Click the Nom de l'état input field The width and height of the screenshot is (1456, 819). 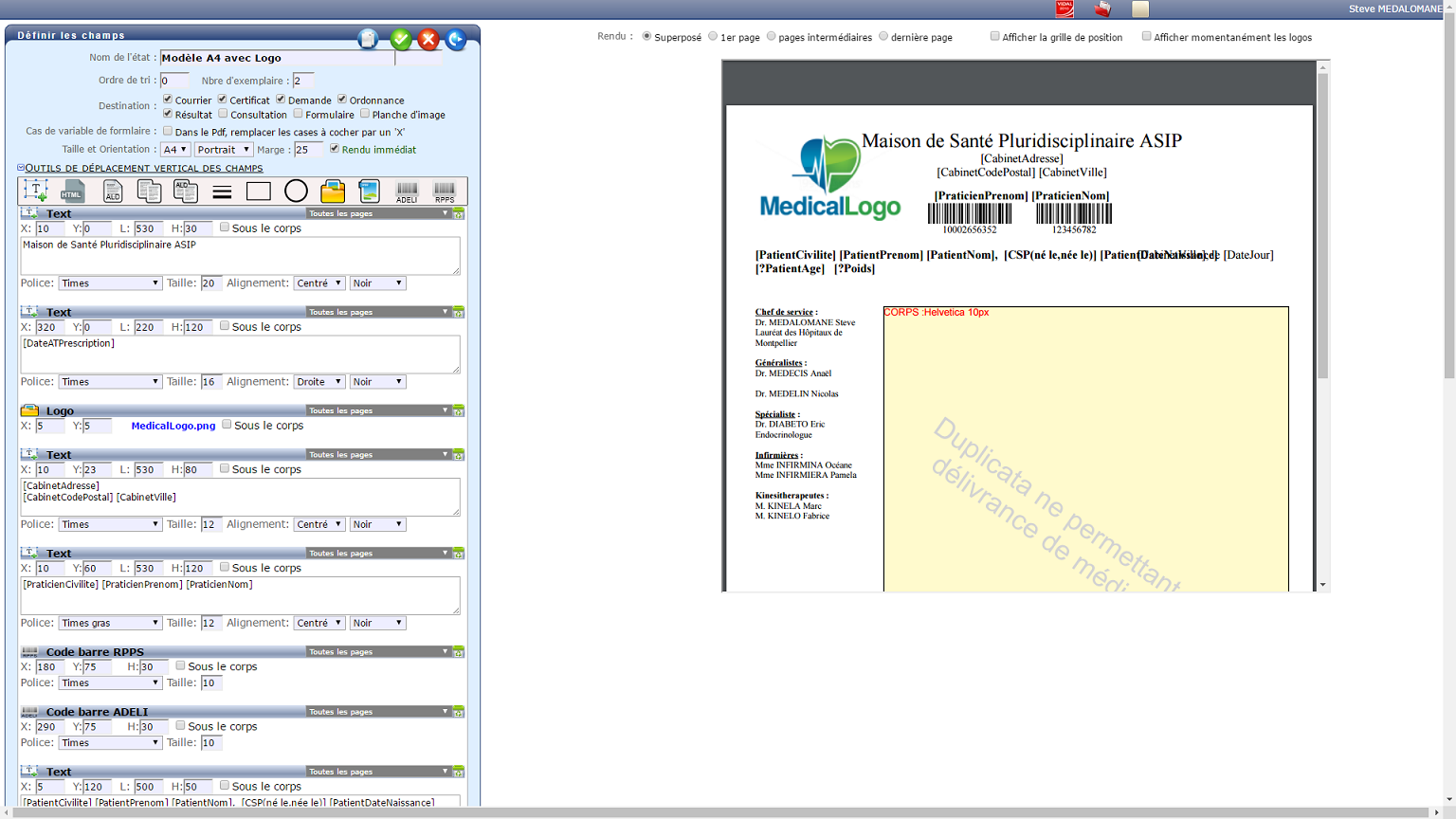[277, 58]
